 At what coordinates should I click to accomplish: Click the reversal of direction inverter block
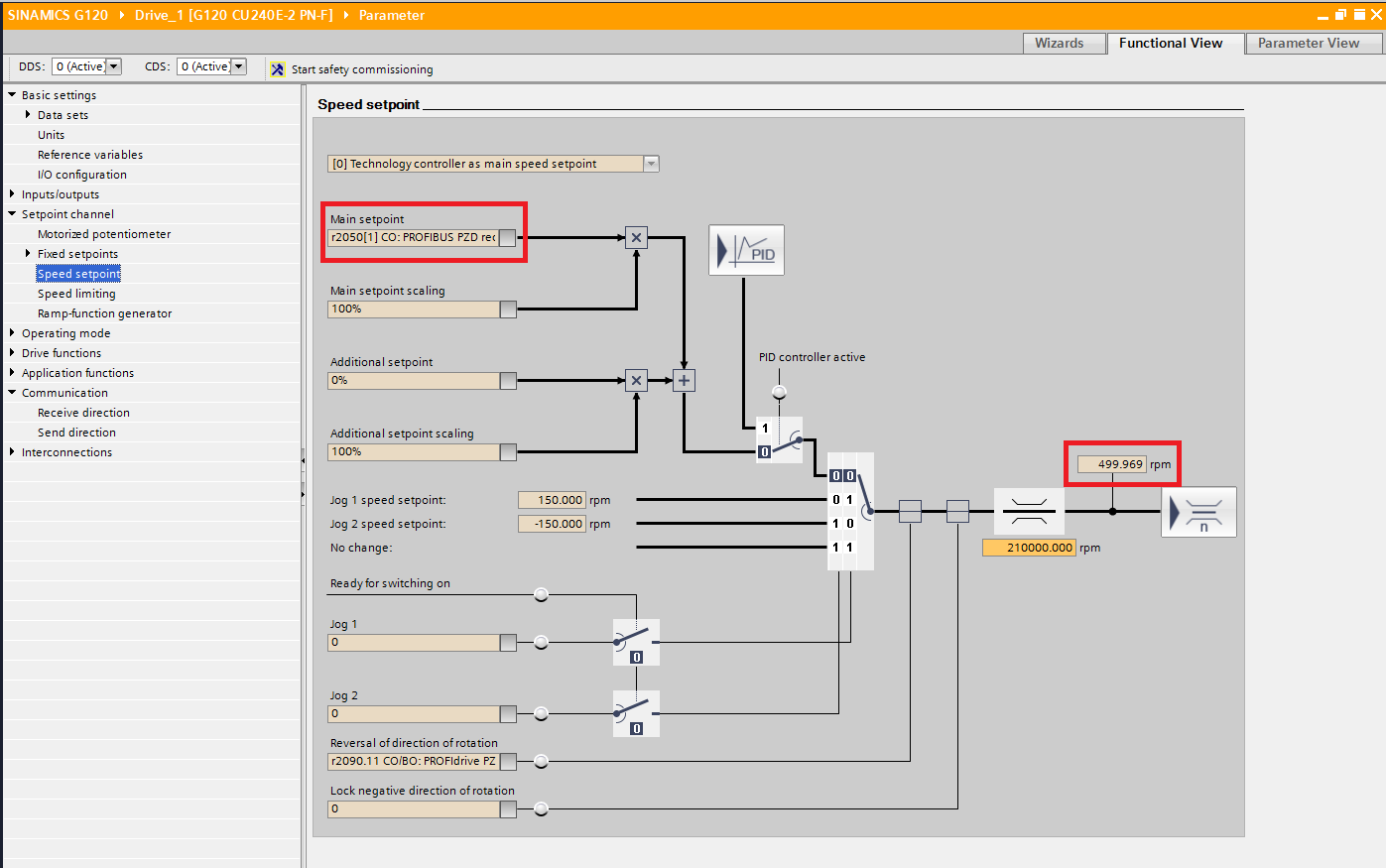[910, 511]
